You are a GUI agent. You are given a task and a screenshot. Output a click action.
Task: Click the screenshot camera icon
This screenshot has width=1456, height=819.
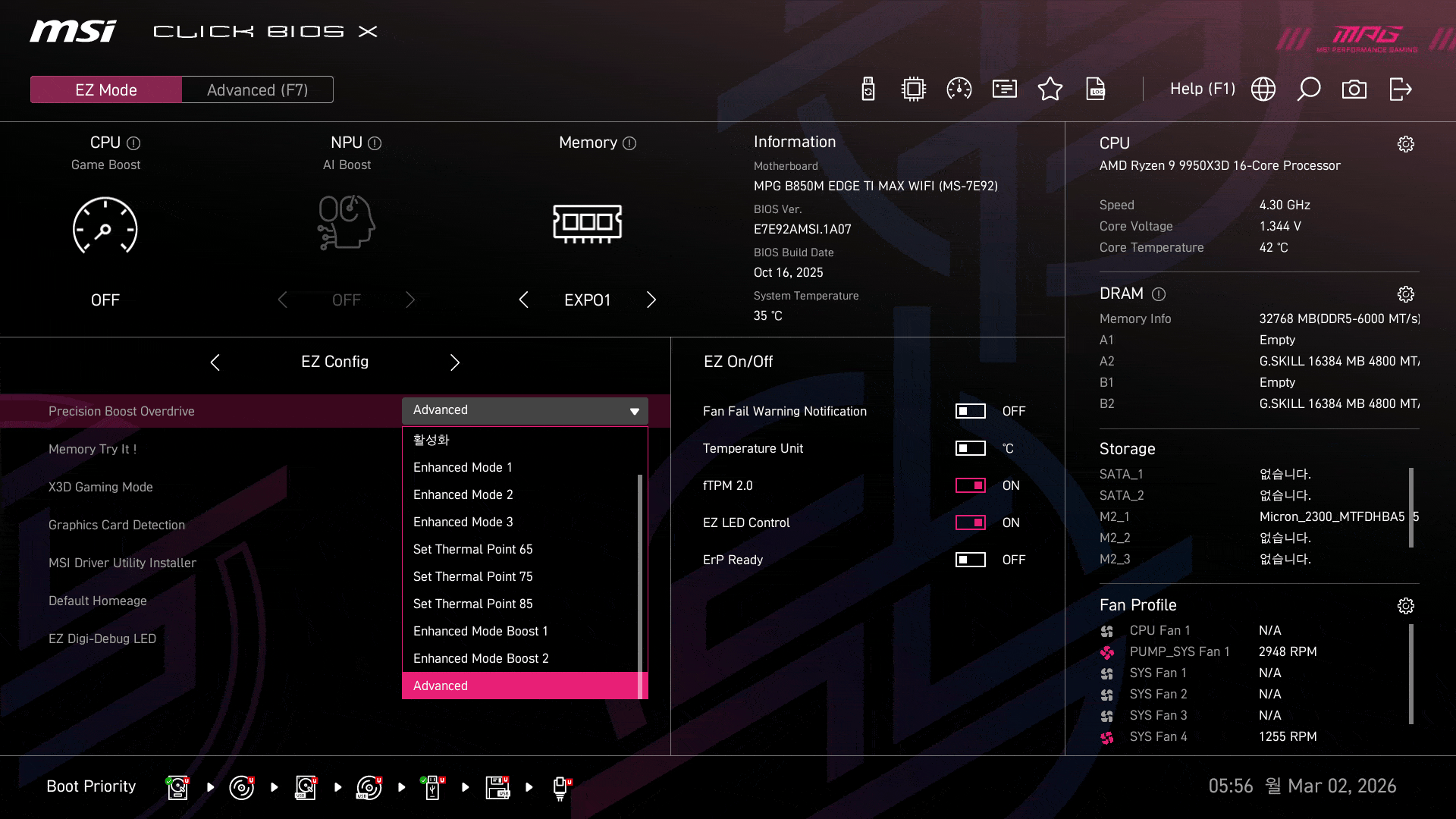pyautogui.click(x=1354, y=89)
